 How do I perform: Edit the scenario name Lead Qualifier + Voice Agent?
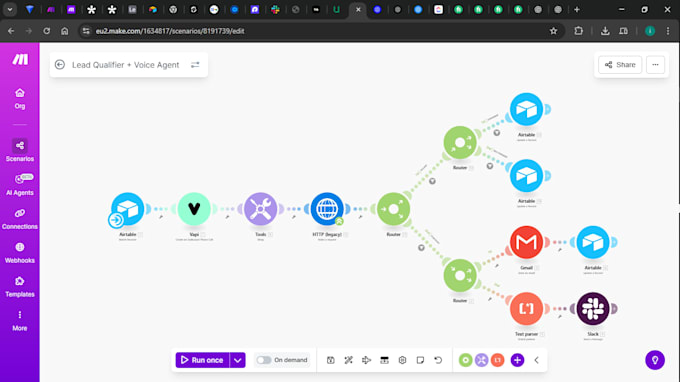[x=125, y=65]
